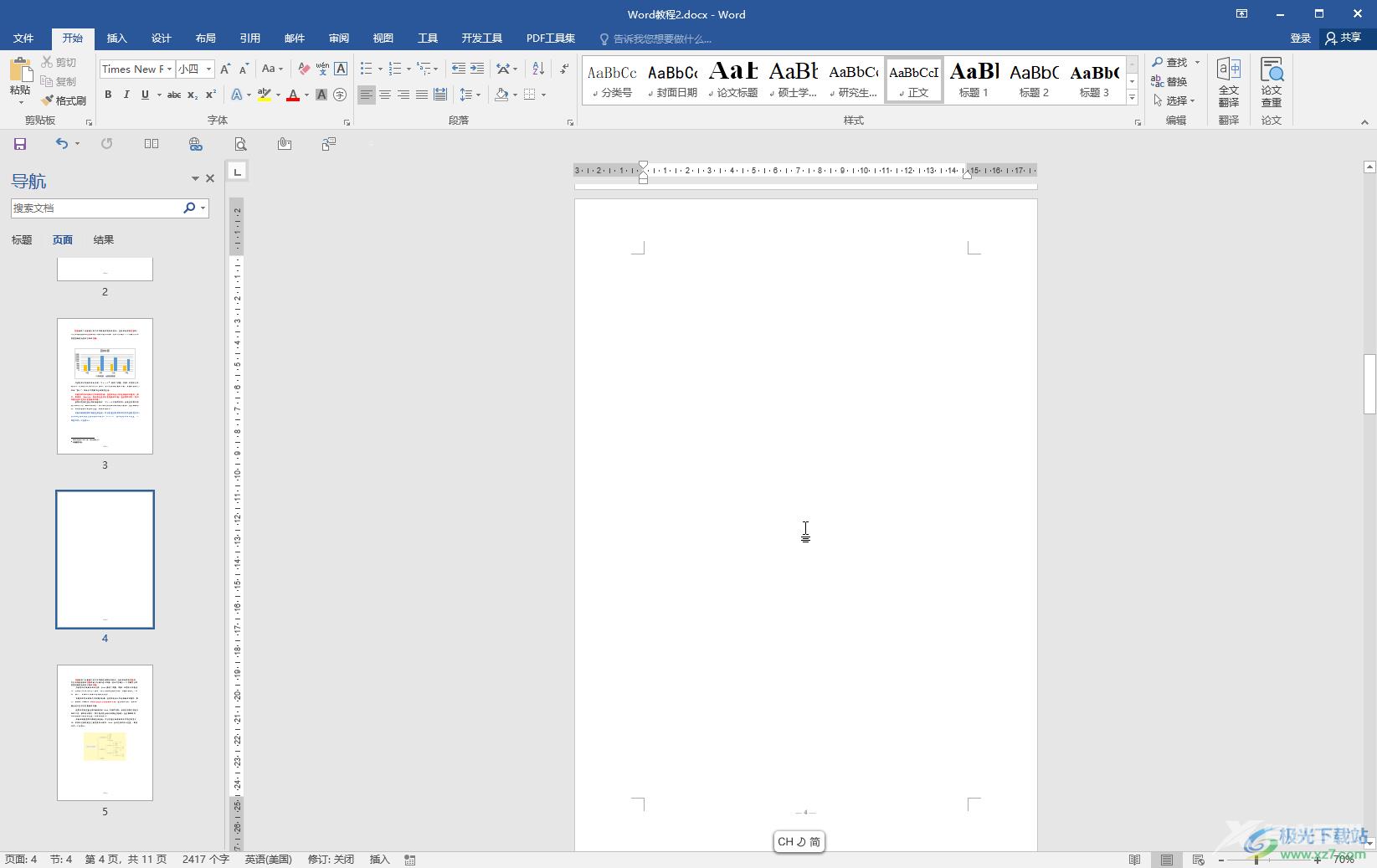This screenshot has height=868, width=1377.
Task: Set justified text alignment
Action: pyautogui.click(x=422, y=95)
